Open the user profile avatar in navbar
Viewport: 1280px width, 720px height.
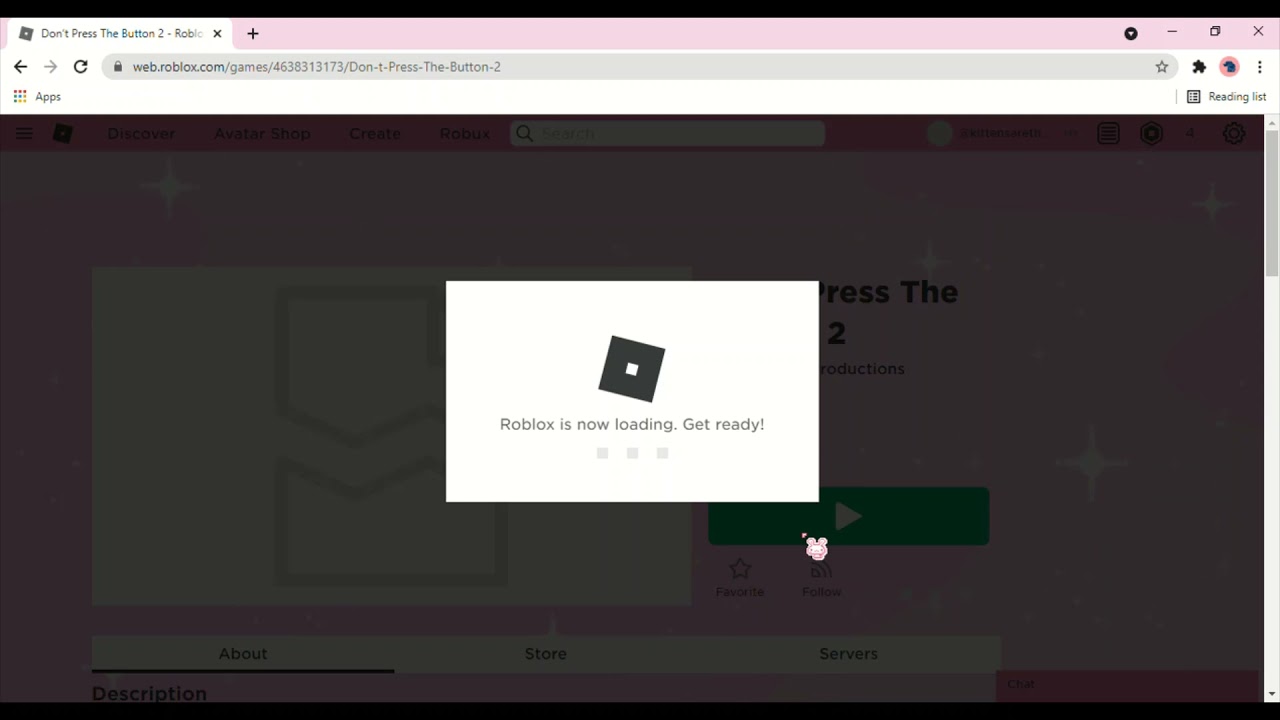(939, 133)
